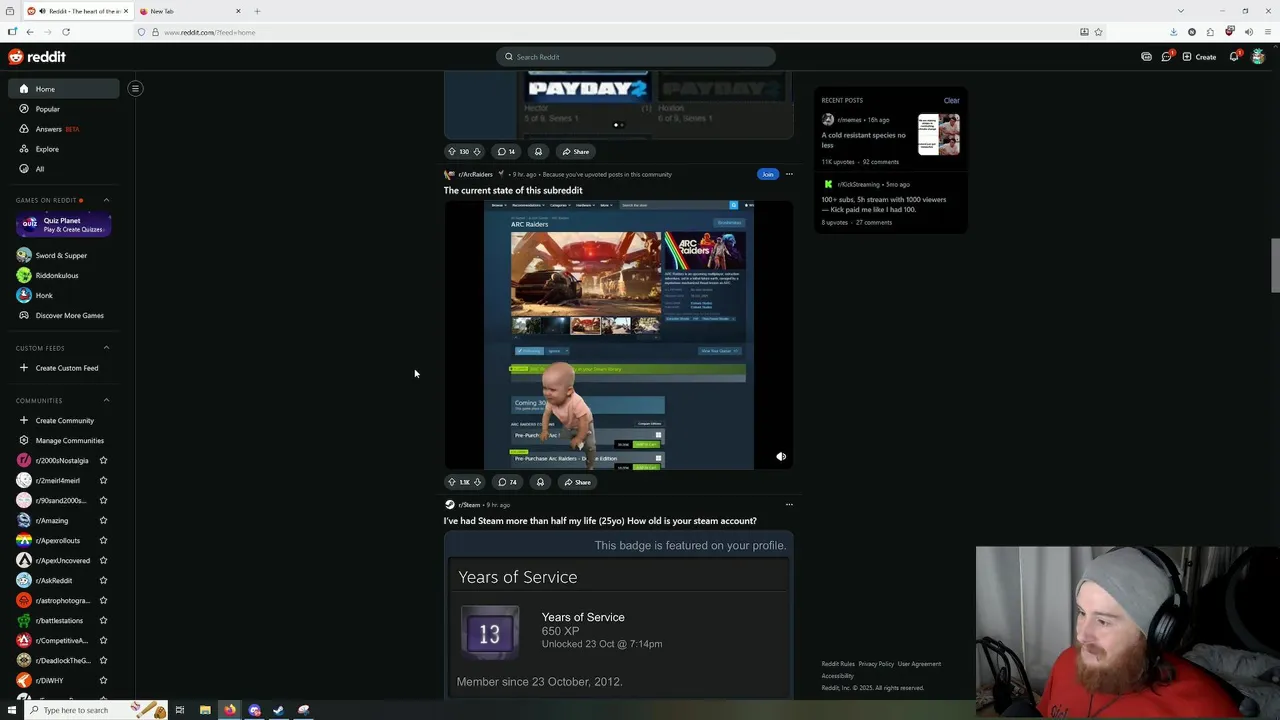Image resolution: width=1280 pixels, height=720 pixels.
Task: Give an award to the Payday 2 post
Action: point(538,151)
